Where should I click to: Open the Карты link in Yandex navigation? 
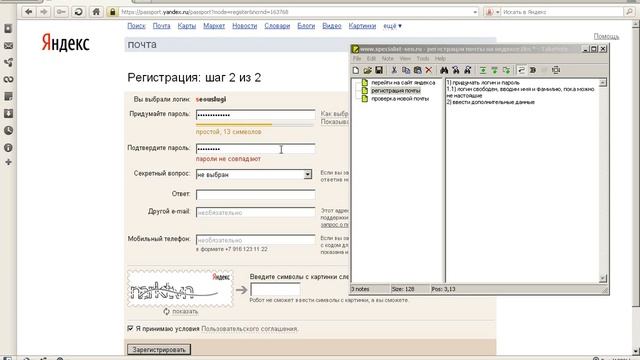click(187, 26)
